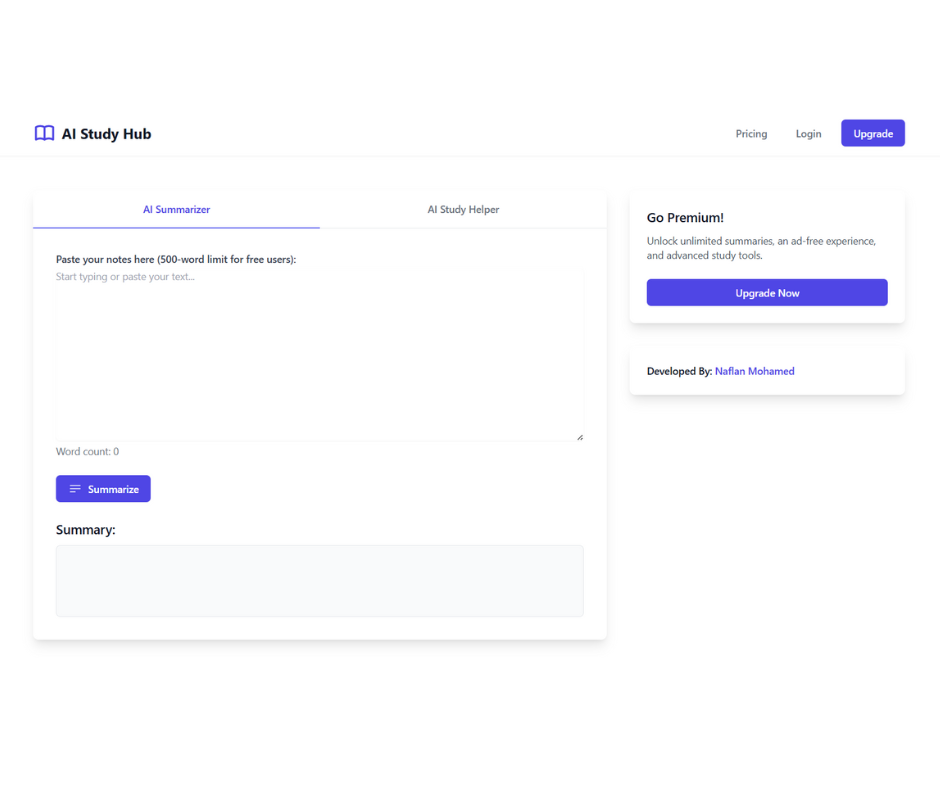Screen dimensions: 940x788
Task: Open Naflan Mohamed developer link
Action: tap(754, 371)
